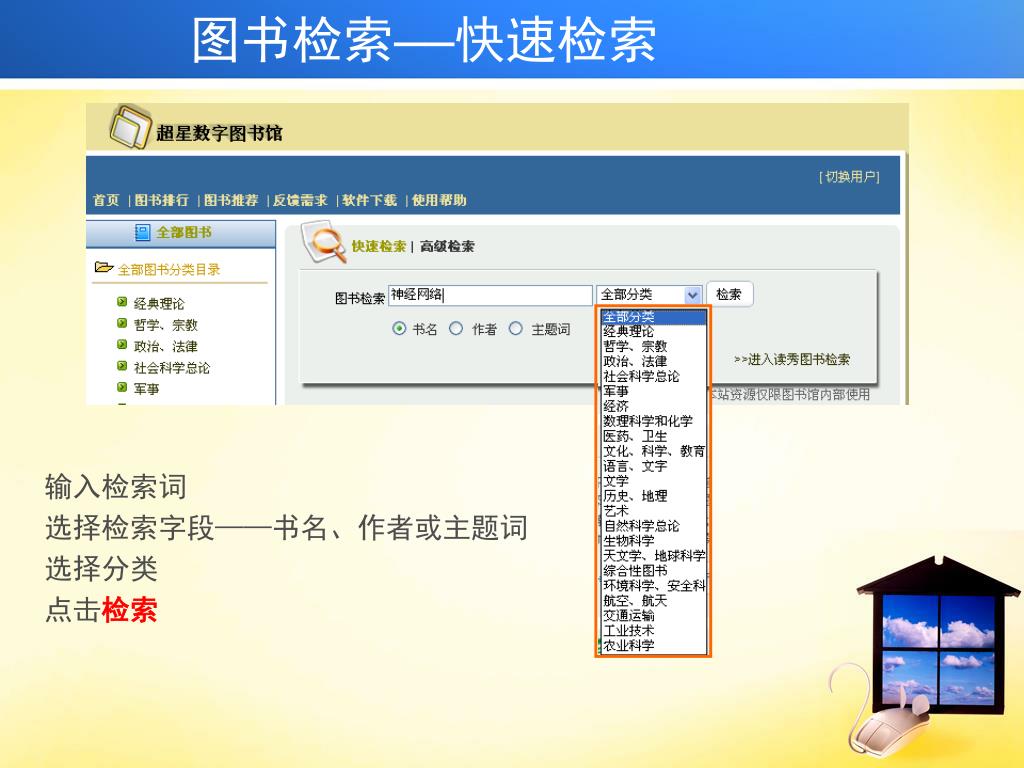Choose 文学 in the dropdown list
The height and width of the screenshot is (768, 1024).
(653, 481)
